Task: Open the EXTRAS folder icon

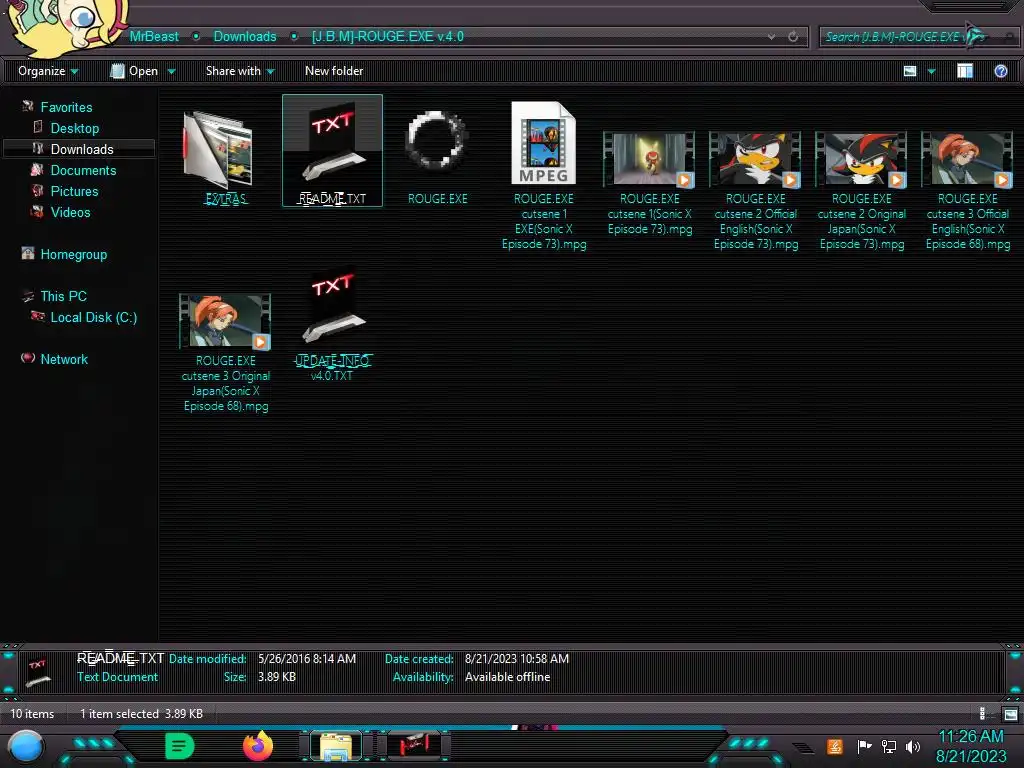Action: pyautogui.click(x=219, y=150)
